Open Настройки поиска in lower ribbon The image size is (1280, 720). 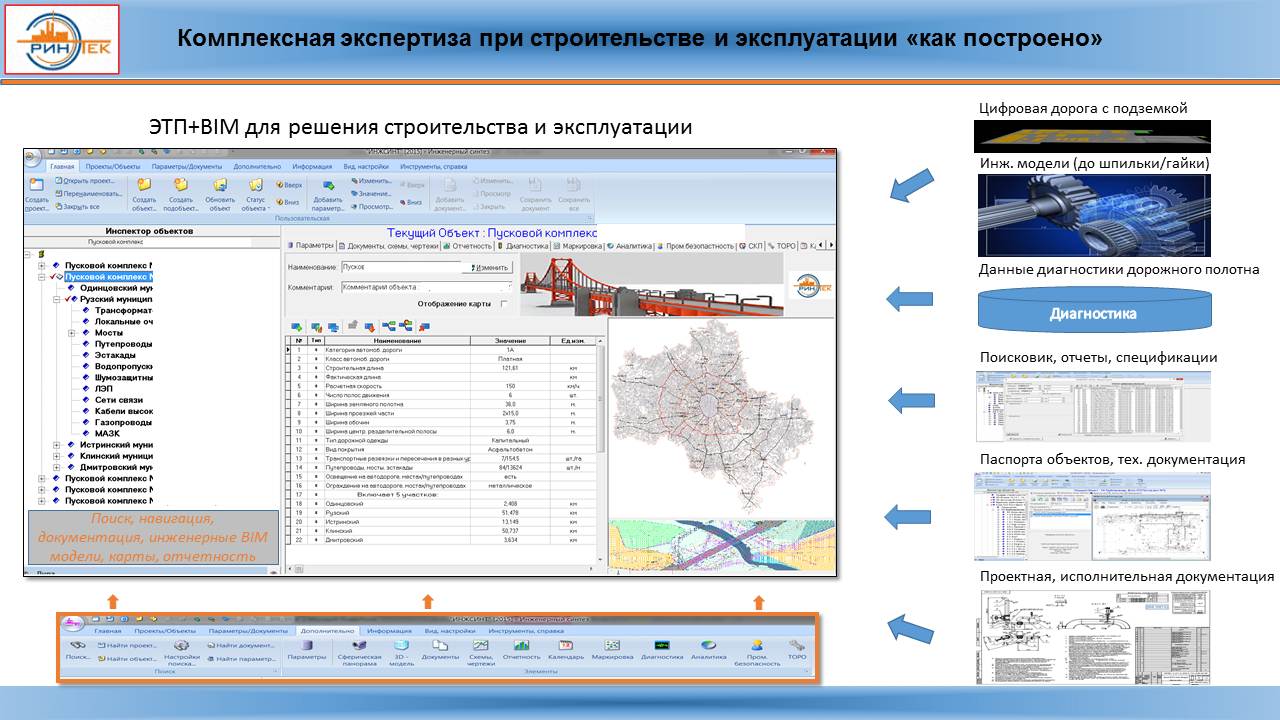tap(183, 647)
